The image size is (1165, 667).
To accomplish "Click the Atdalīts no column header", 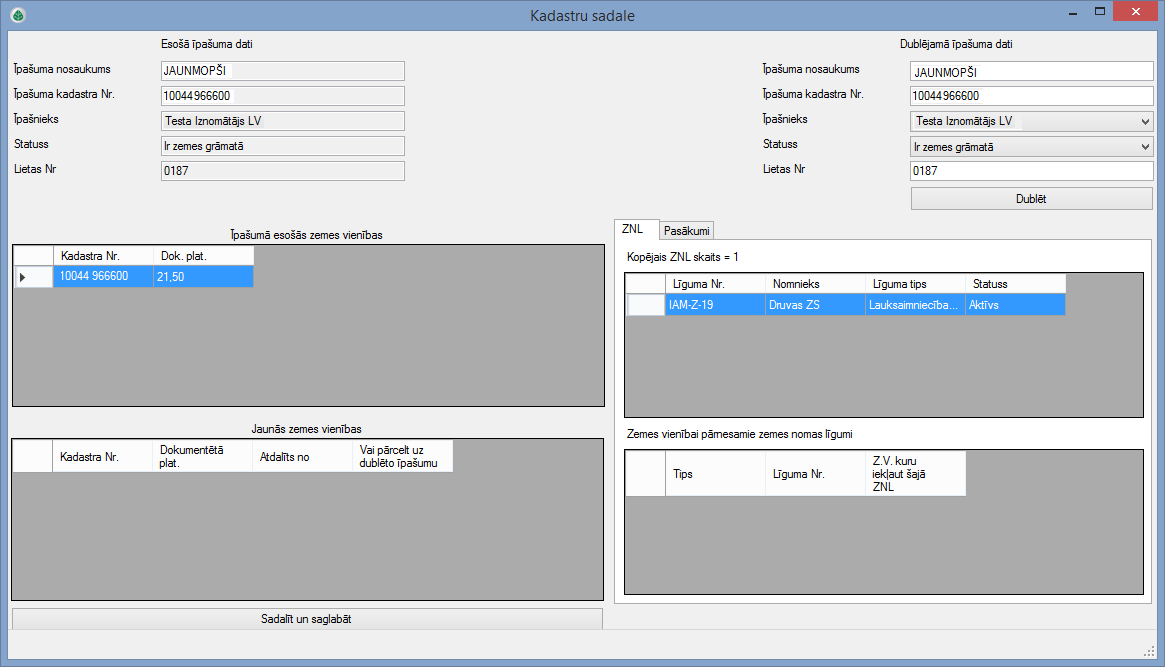I will tap(302, 457).
